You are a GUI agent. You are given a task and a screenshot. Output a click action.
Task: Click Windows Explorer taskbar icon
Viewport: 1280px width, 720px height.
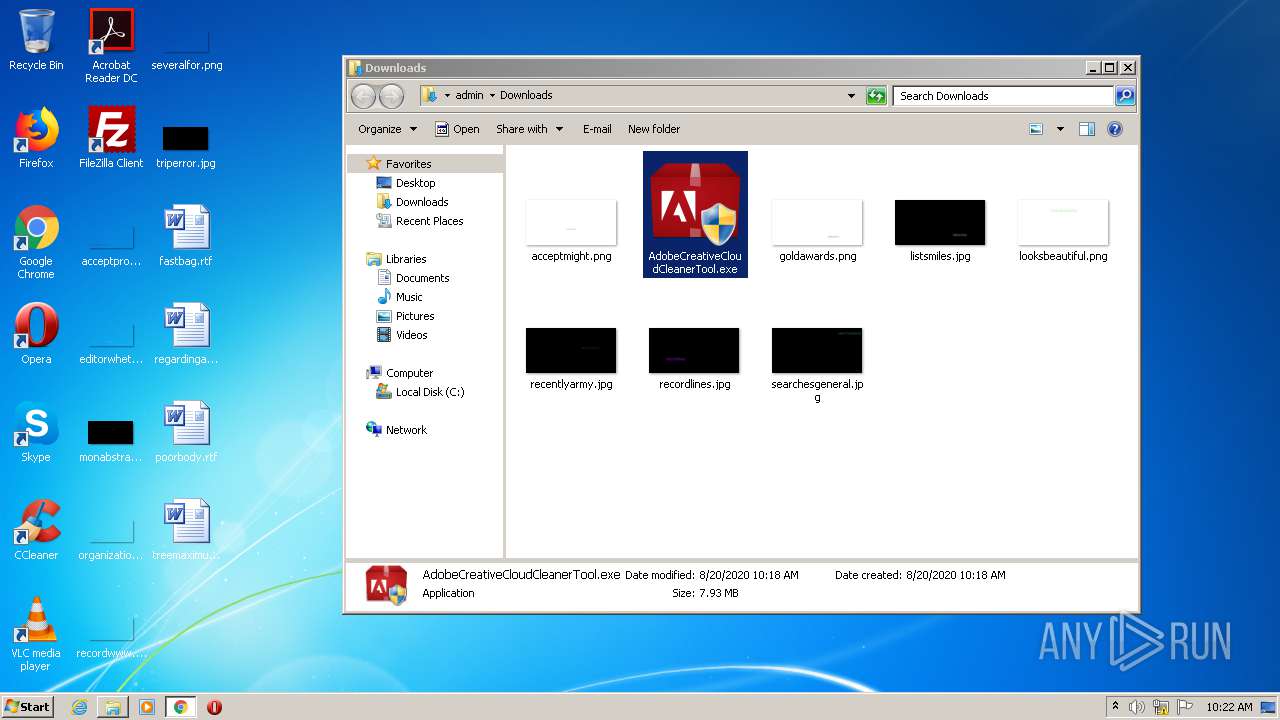(113, 707)
